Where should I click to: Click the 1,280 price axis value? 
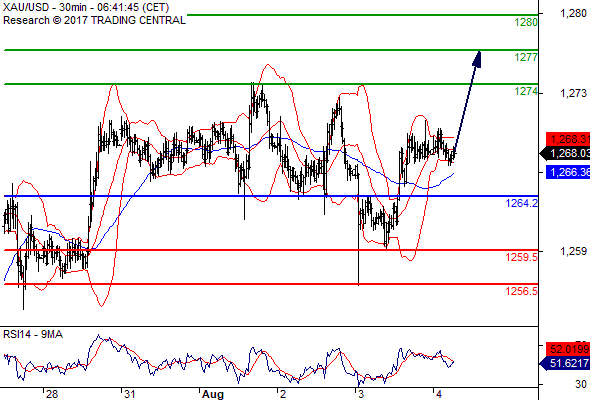(573, 14)
